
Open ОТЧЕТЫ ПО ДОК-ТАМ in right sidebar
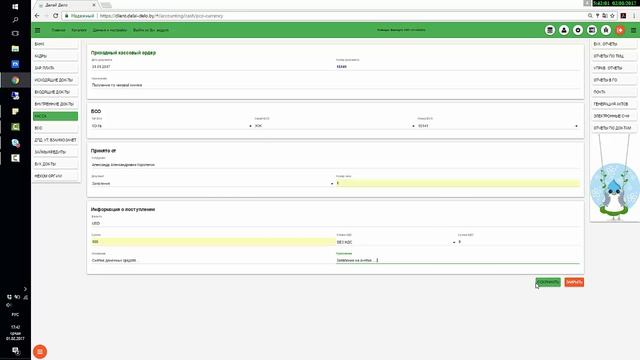tap(614, 128)
